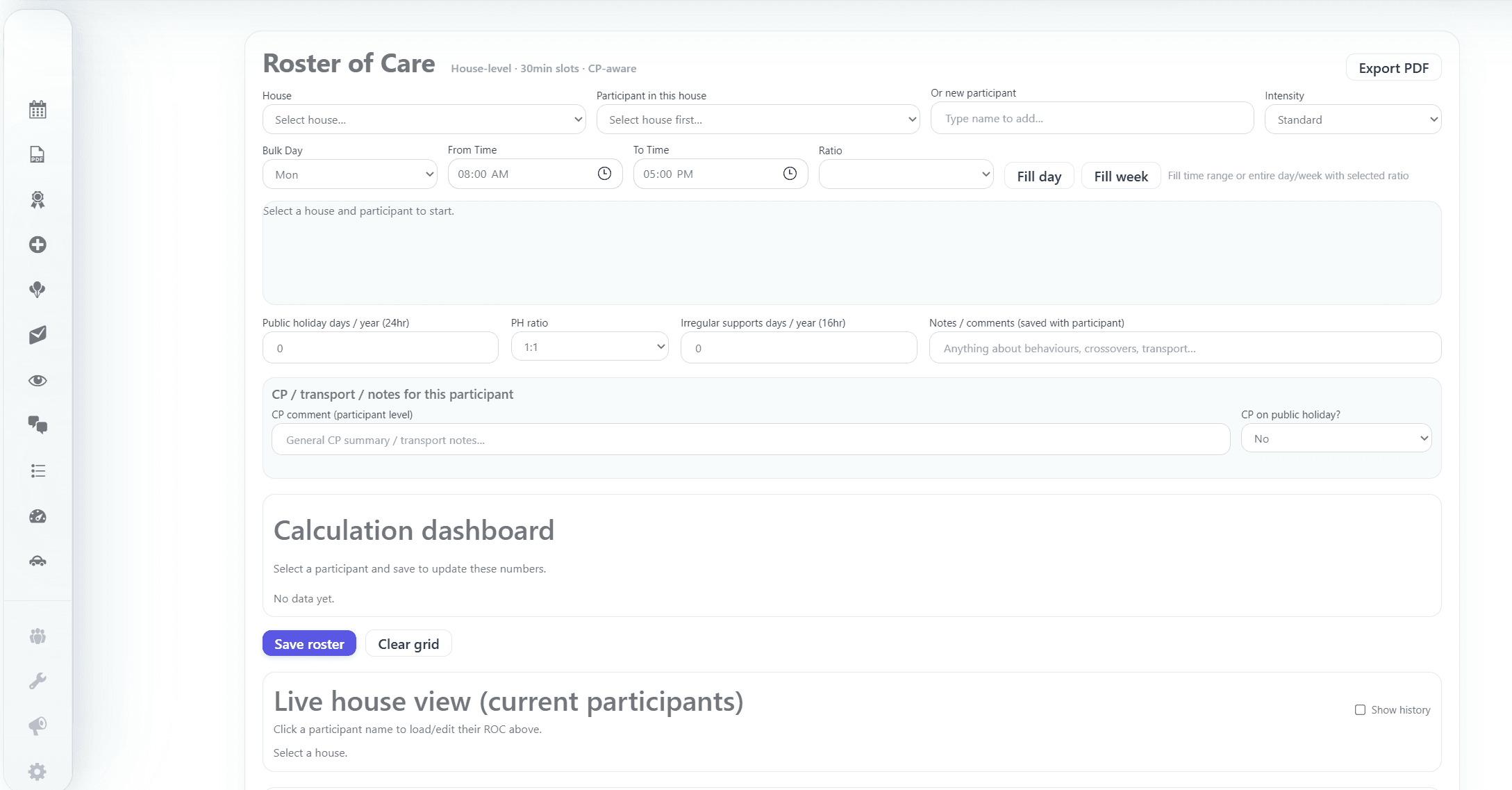Click the Export PDF button
This screenshot has height=790, width=1512.
1393,68
